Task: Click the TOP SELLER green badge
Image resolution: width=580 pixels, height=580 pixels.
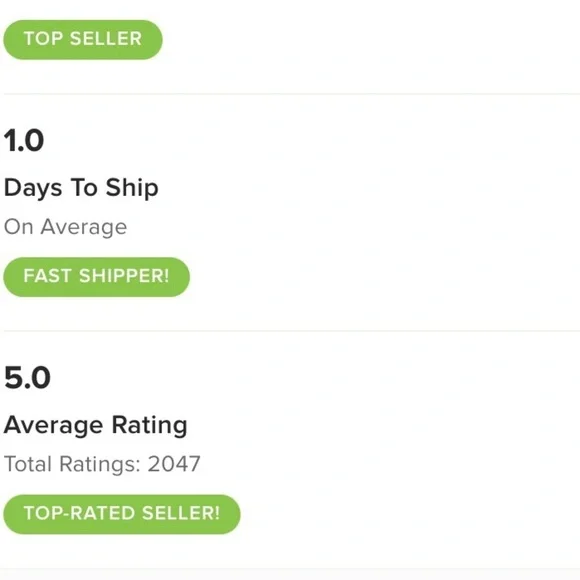Action: tap(83, 40)
